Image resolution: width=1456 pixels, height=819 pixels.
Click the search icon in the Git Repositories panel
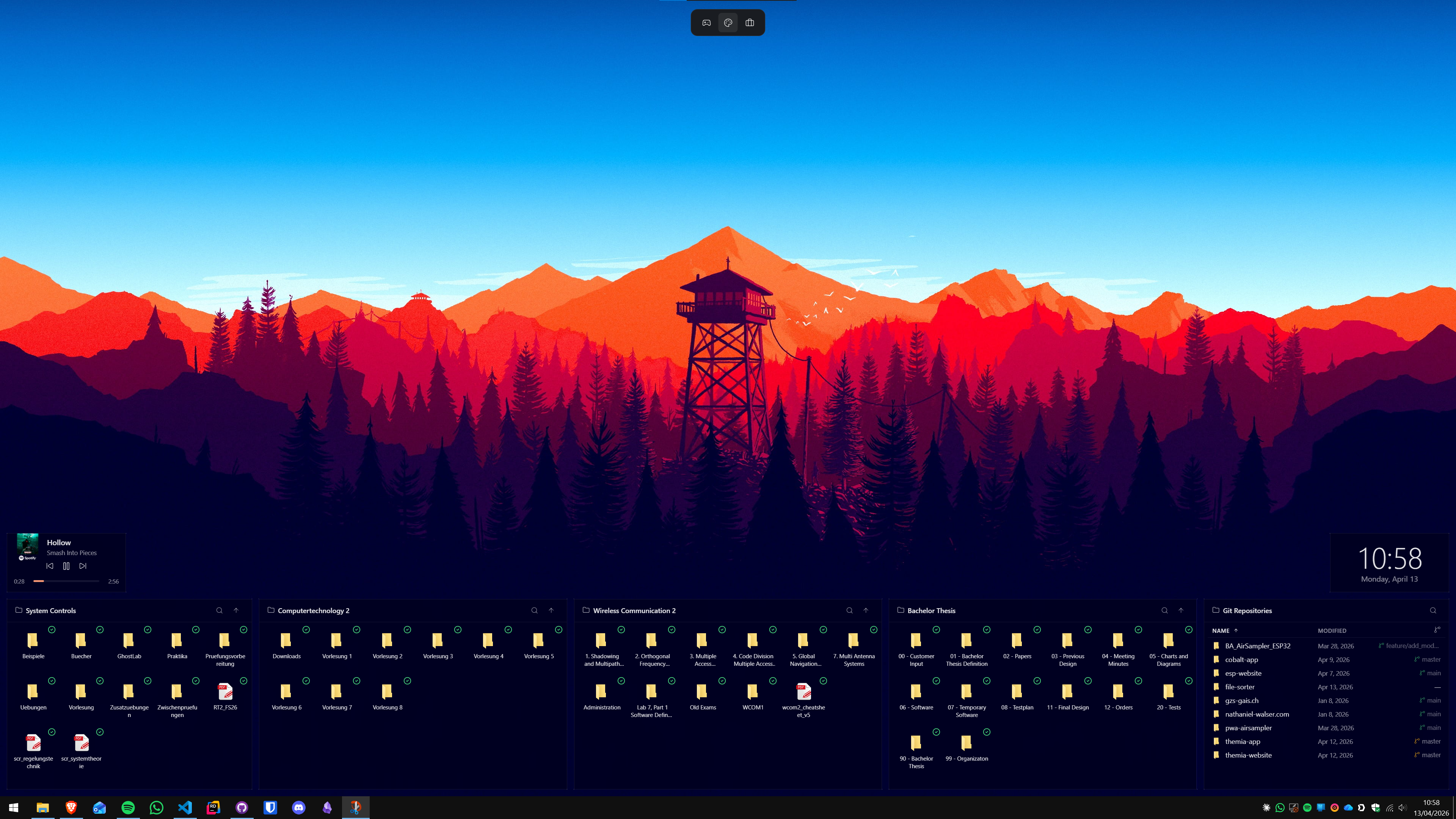click(x=1433, y=610)
